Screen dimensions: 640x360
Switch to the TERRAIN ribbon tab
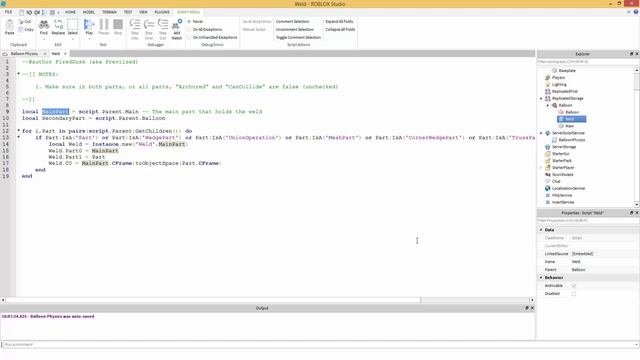click(x=109, y=12)
